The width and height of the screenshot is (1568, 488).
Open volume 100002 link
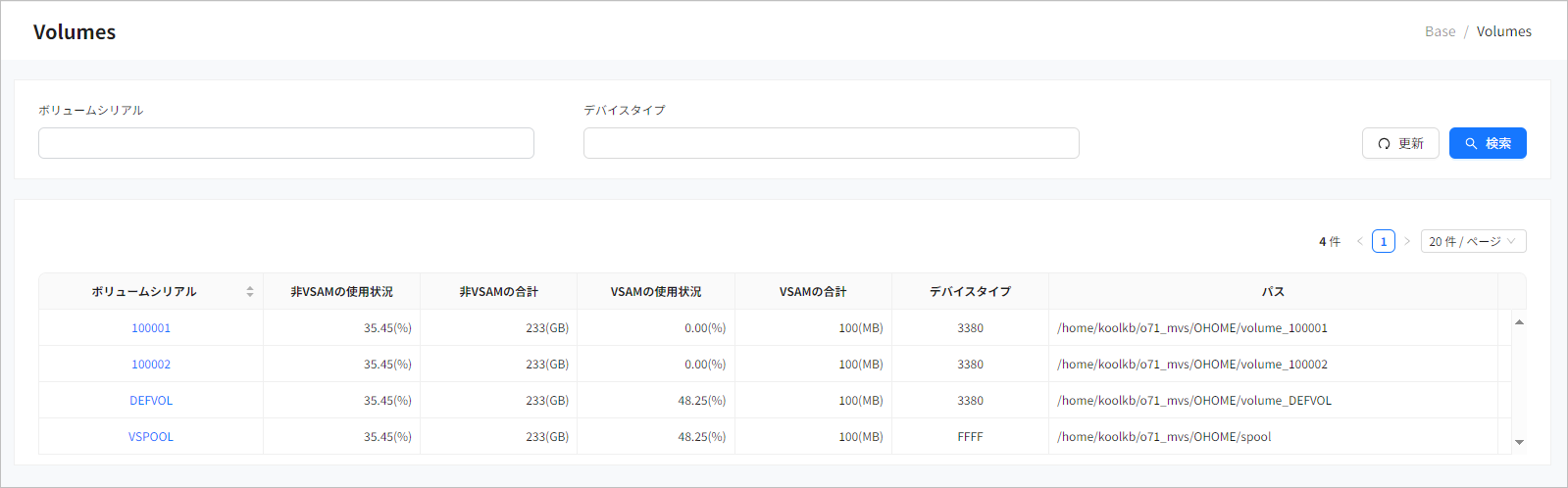(151, 365)
